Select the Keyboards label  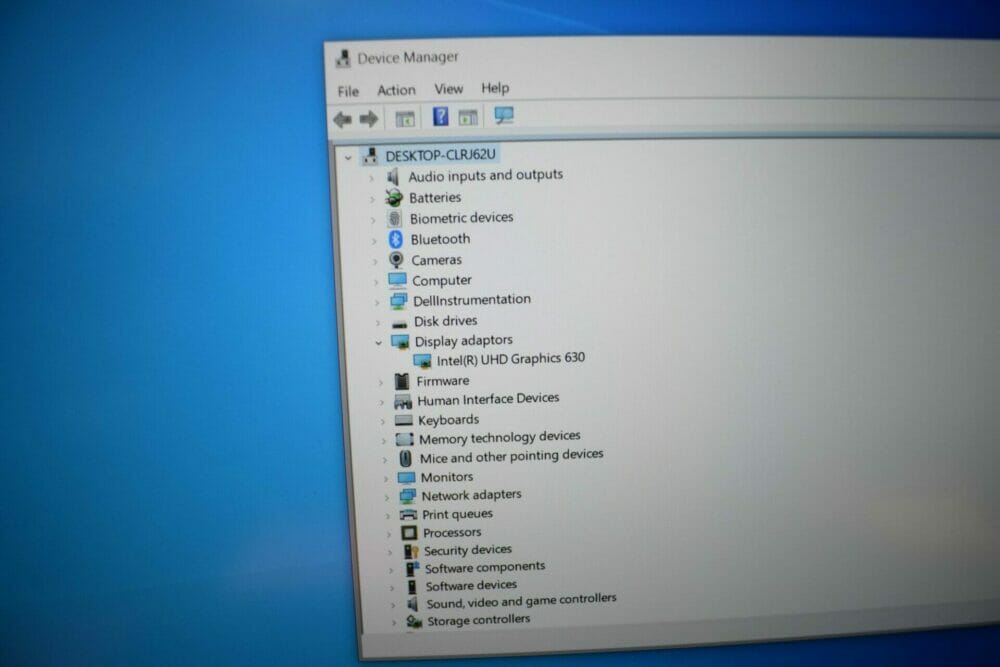coord(448,420)
